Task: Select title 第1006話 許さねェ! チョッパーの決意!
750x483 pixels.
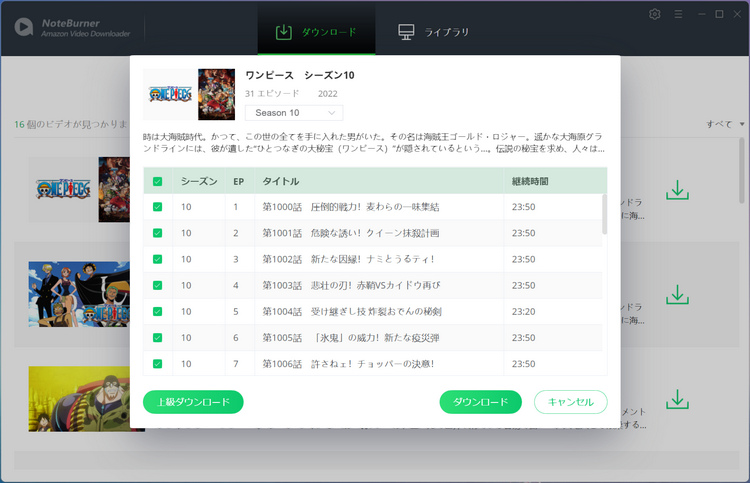Action: (x=348, y=364)
